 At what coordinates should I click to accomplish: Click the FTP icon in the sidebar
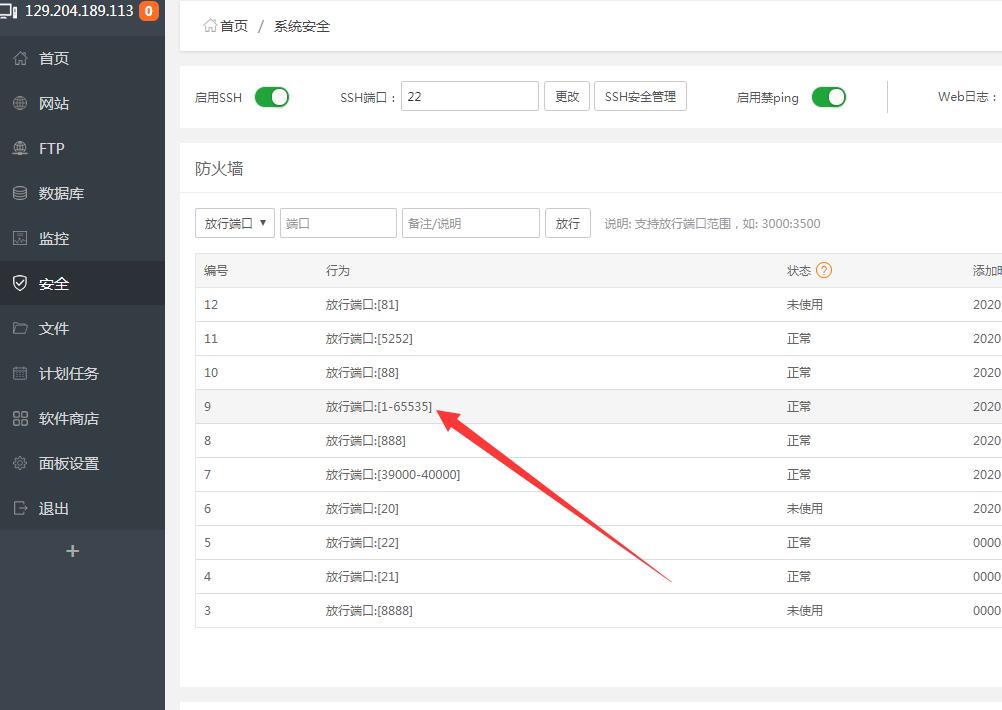point(20,149)
